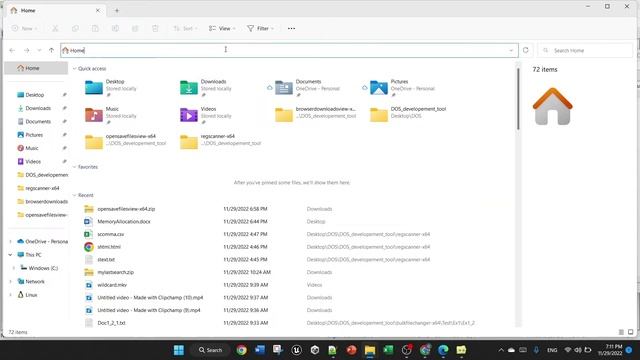The width and height of the screenshot is (640, 360).
Task: Click the Share icon in toolbar
Action: tap(135, 29)
